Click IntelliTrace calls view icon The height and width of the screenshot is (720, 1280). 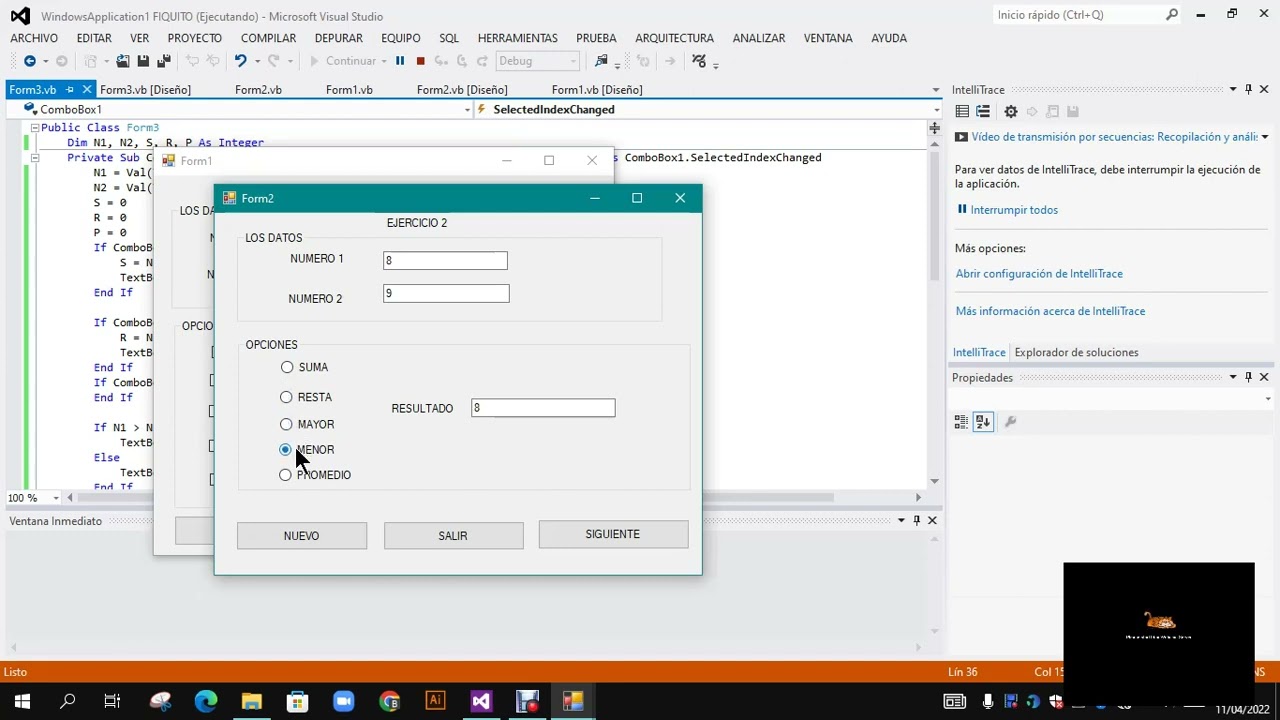[983, 111]
